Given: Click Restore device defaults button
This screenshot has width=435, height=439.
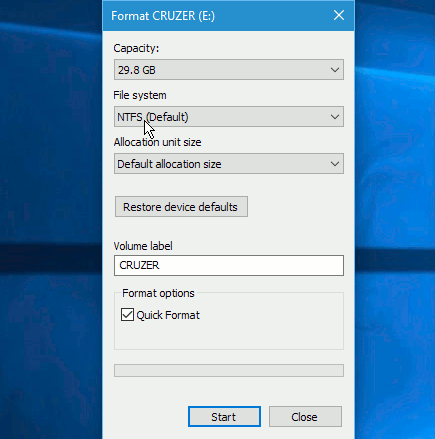Looking at the screenshot, I should click(181, 207).
